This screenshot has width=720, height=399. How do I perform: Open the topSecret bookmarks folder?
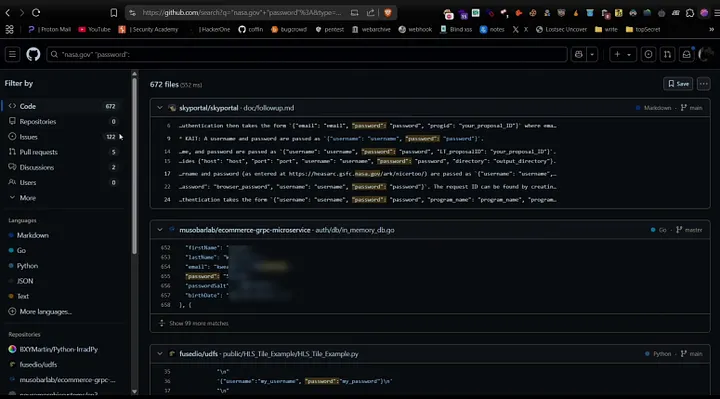(643, 29)
